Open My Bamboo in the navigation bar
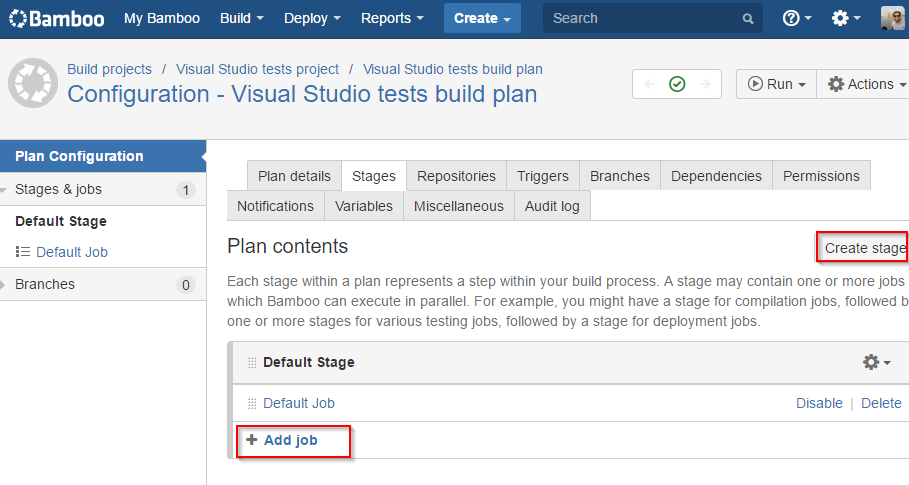The image size is (909, 485). click(162, 19)
